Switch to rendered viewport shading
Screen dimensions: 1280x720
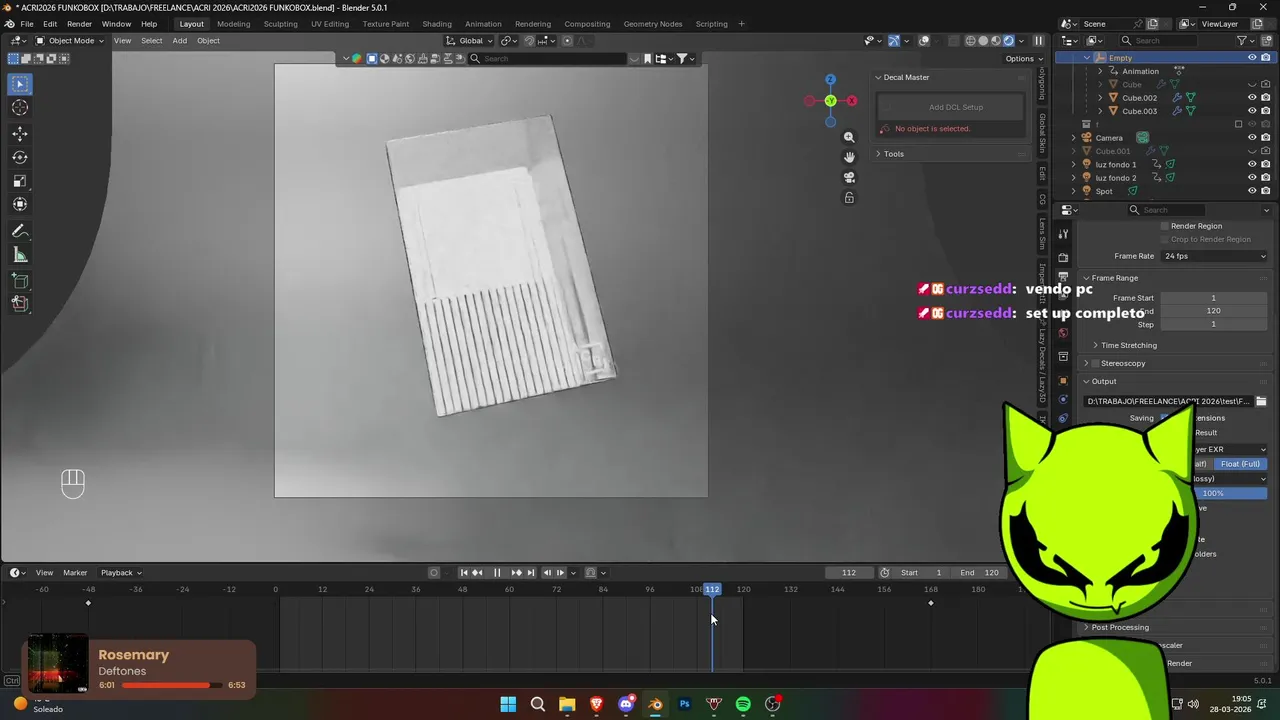click(x=1008, y=41)
